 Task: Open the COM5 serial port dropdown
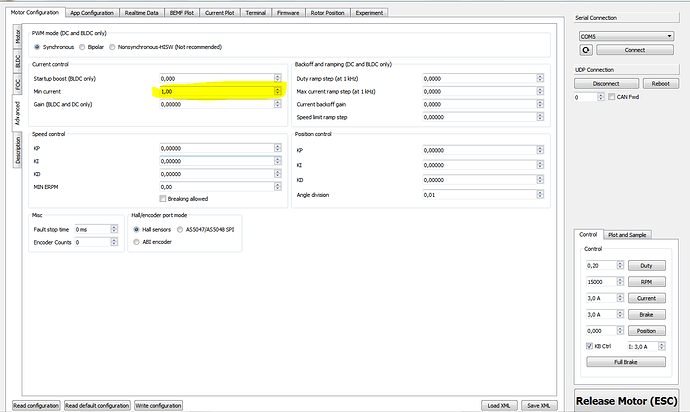pos(626,35)
